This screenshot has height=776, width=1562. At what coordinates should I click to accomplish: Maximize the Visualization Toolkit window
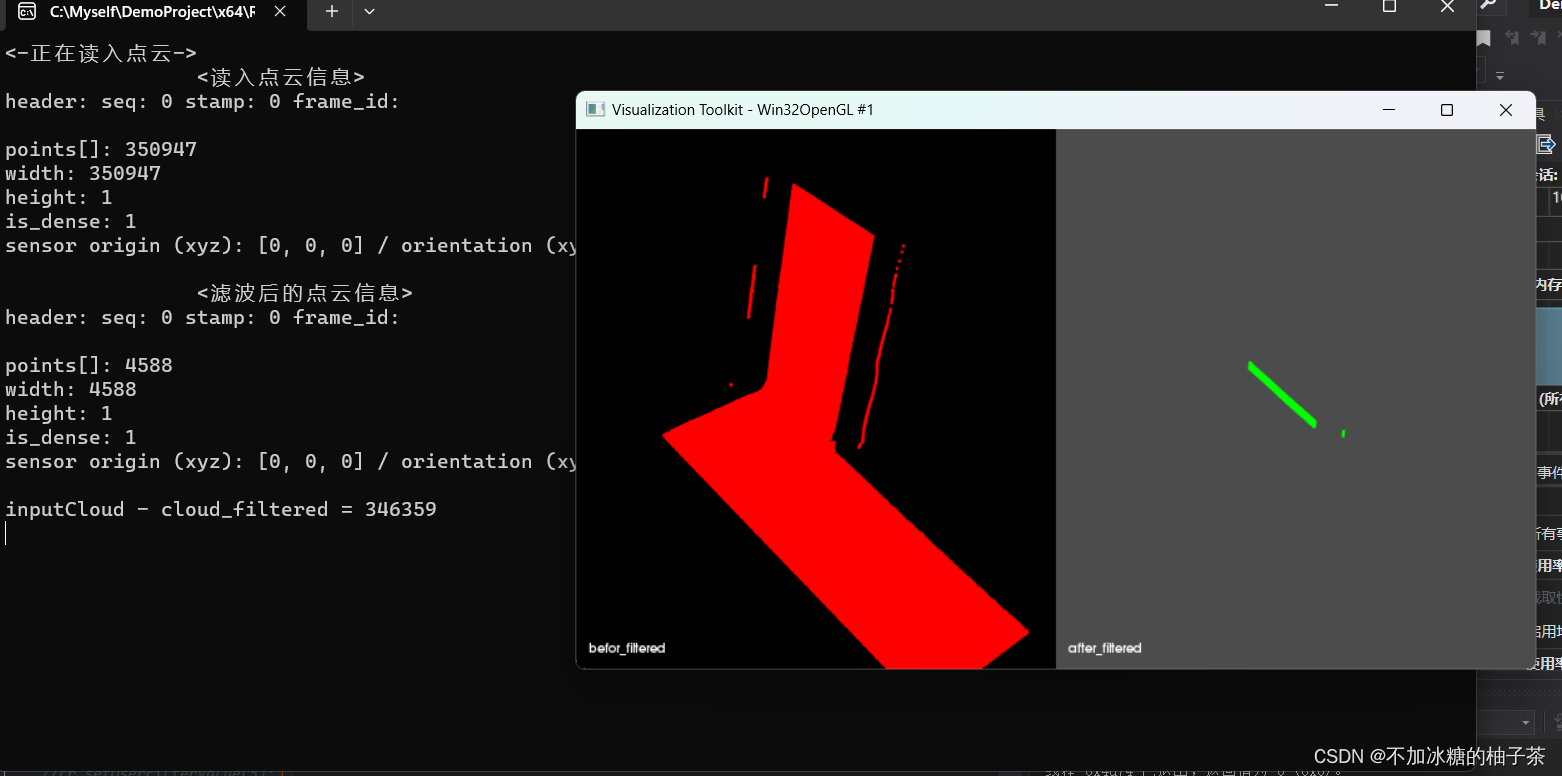click(1446, 110)
